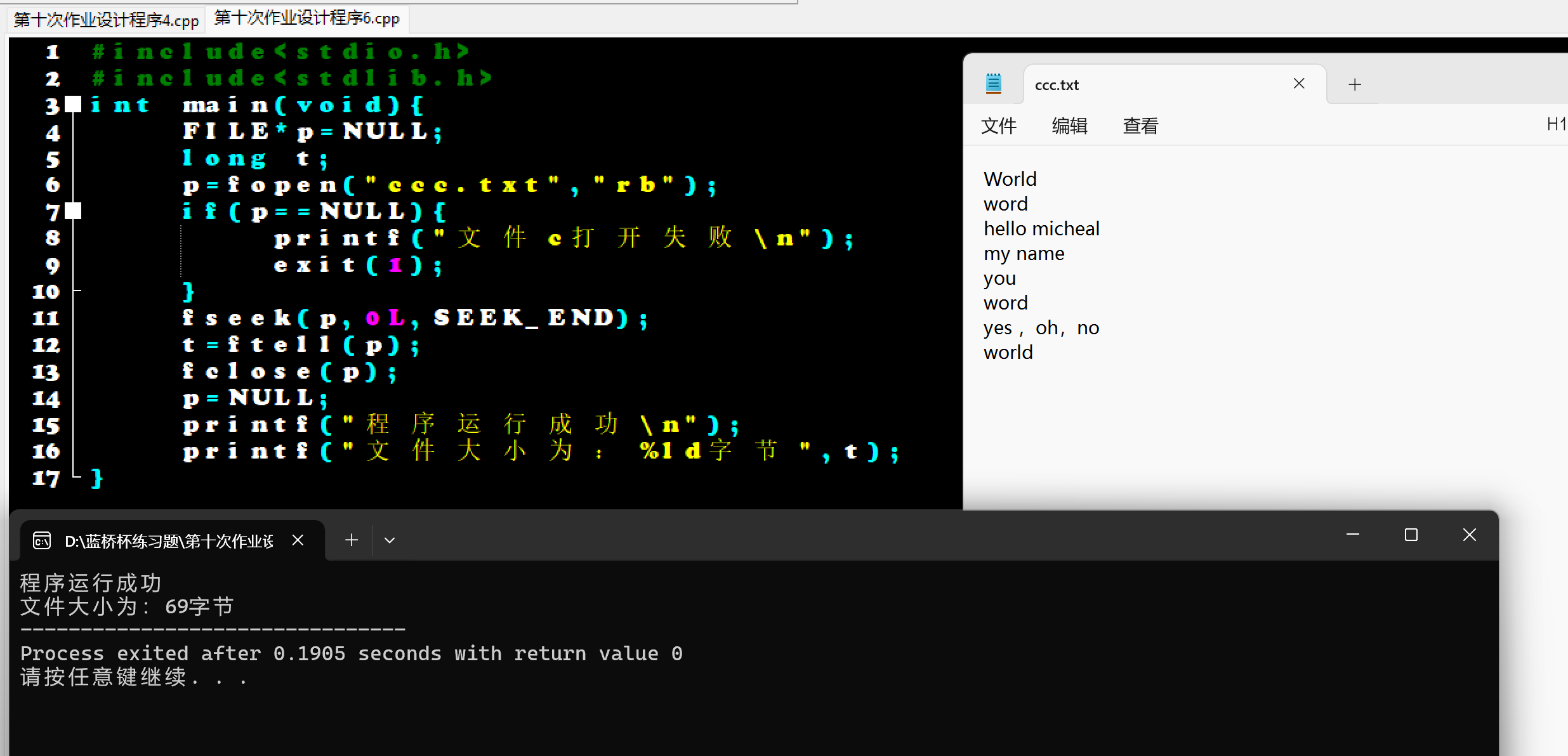Collapse the main function fold marker
Image resolution: width=1568 pixels, height=756 pixels.
click(74, 105)
